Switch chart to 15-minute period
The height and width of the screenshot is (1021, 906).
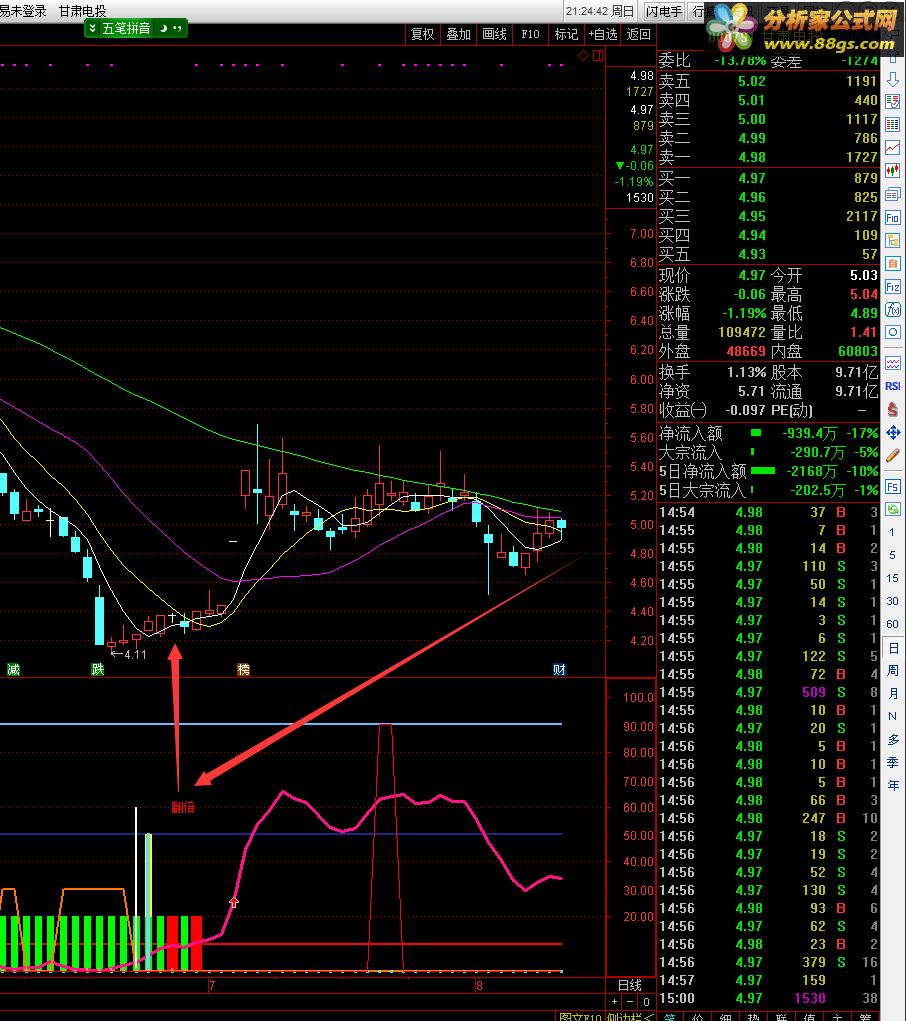[x=892, y=578]
